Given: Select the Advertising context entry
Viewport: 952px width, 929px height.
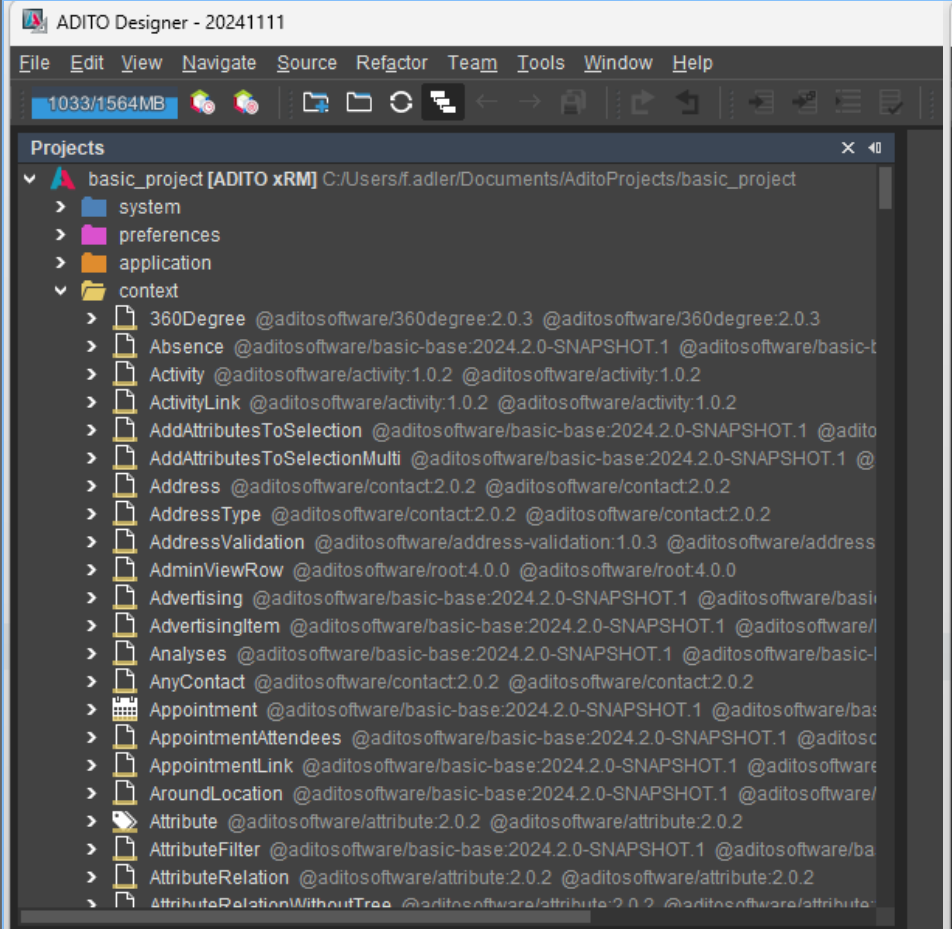Looking at the screenshot, I should click(196, 598).
